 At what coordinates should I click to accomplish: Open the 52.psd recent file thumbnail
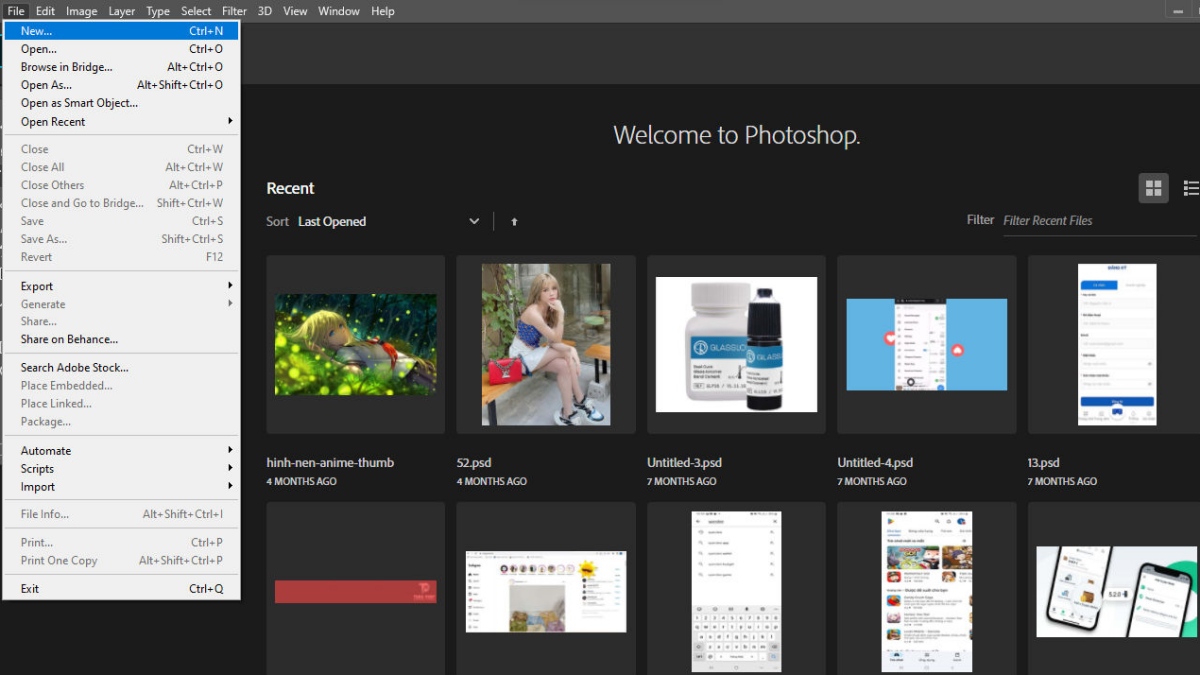pos(546,344)
